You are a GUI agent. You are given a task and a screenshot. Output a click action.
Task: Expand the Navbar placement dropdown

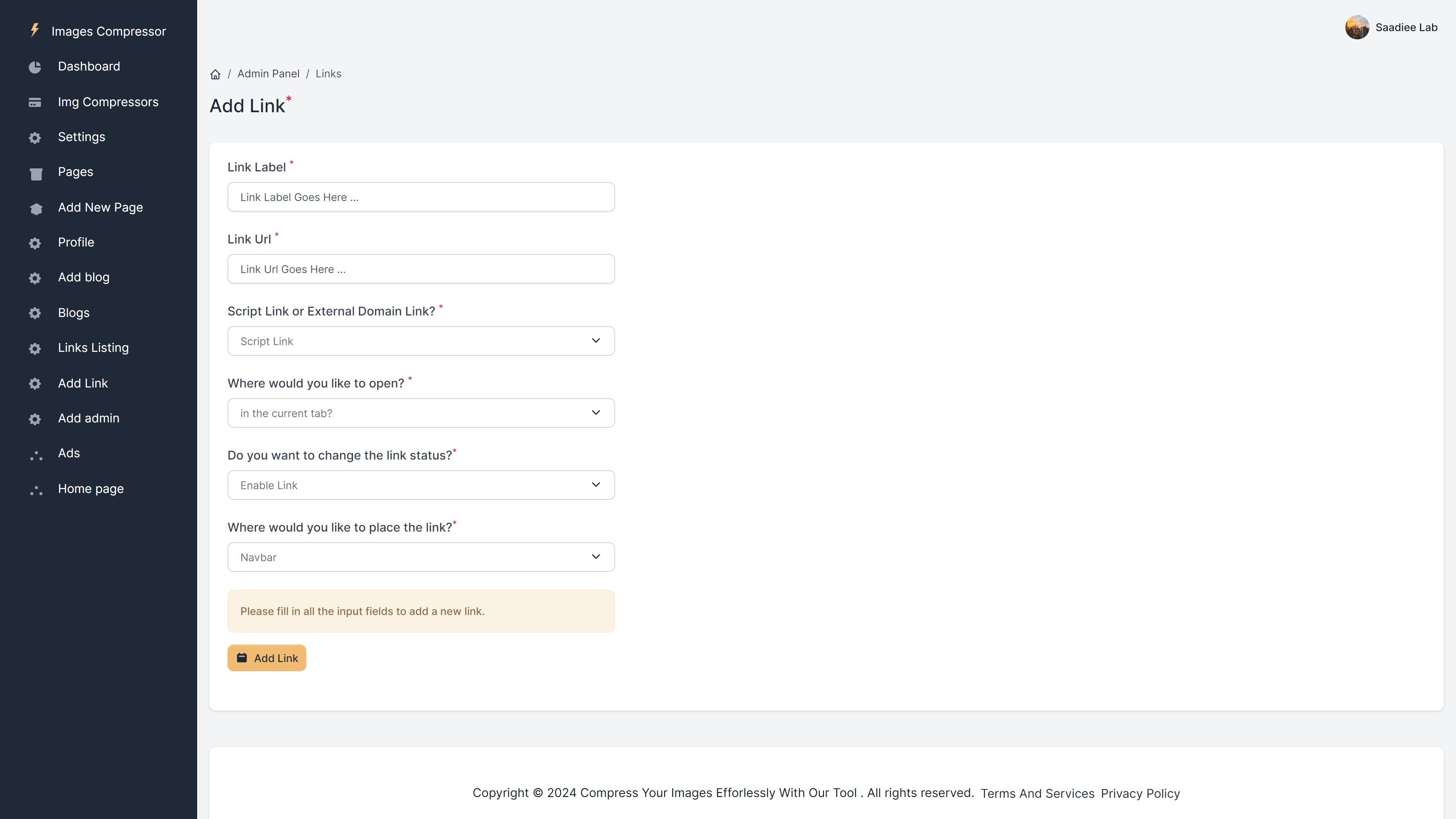(420, 557)
